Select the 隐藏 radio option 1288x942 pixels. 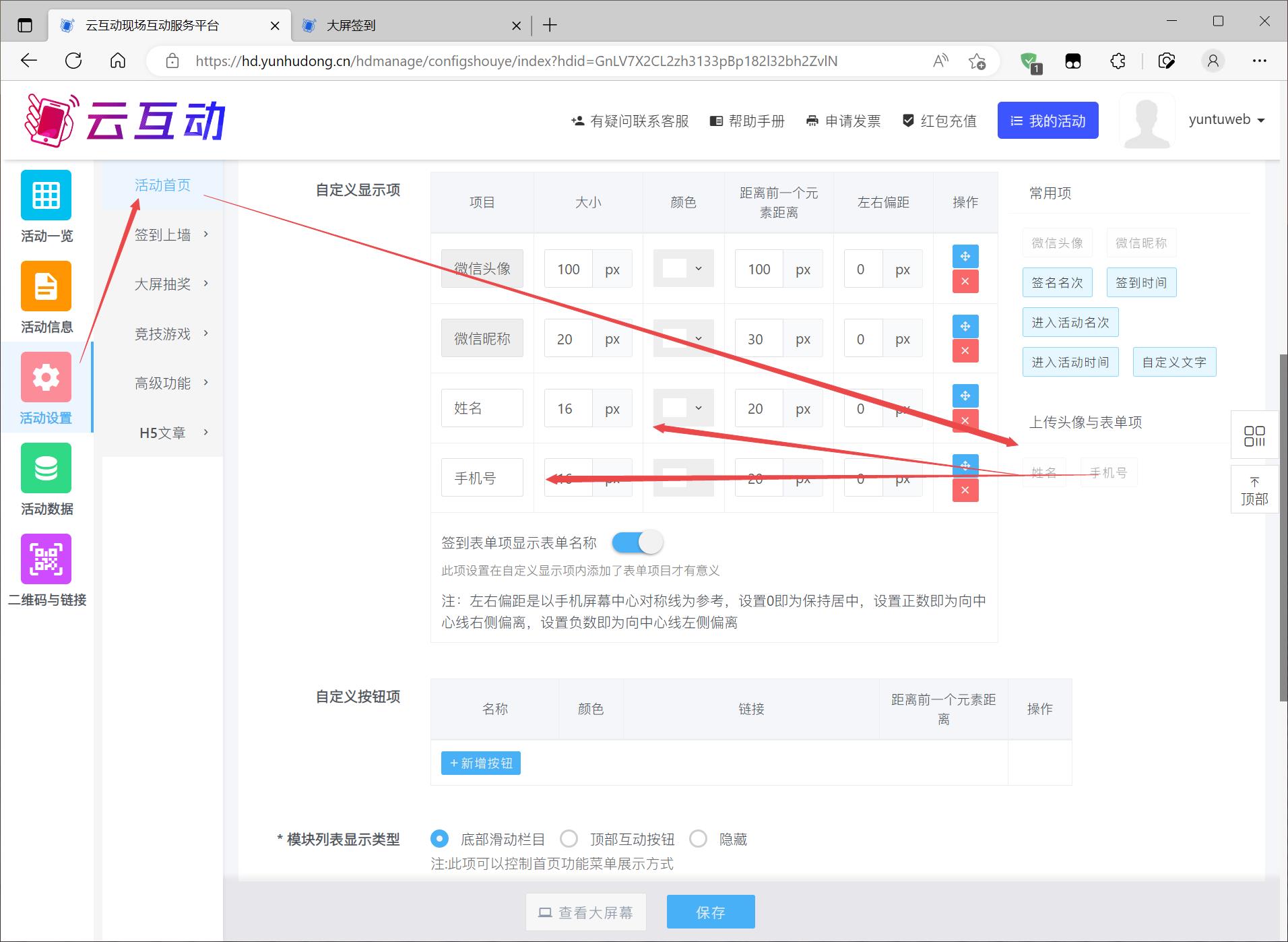pyautogui.click(x=699, y=839)
